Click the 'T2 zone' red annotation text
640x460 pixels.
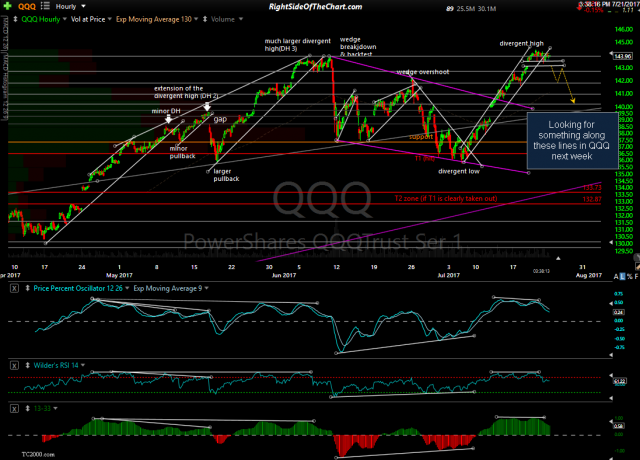[x=446, y=199]
